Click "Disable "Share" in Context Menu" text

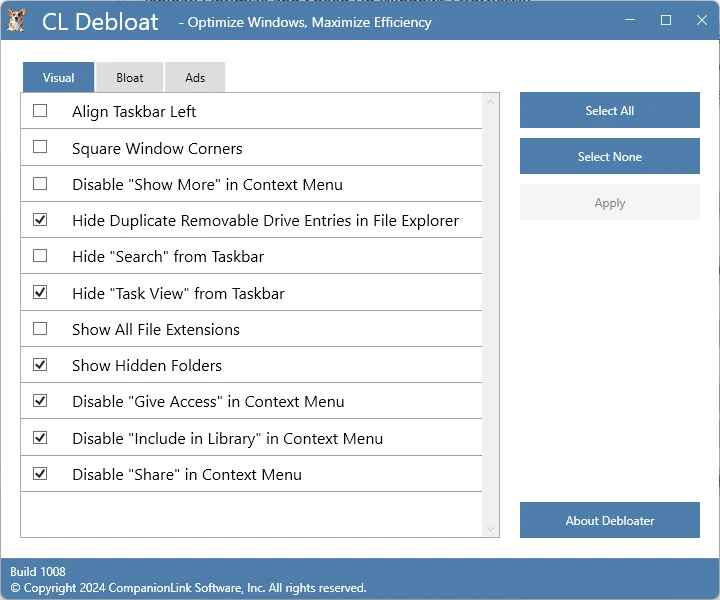tap(187, 475)
